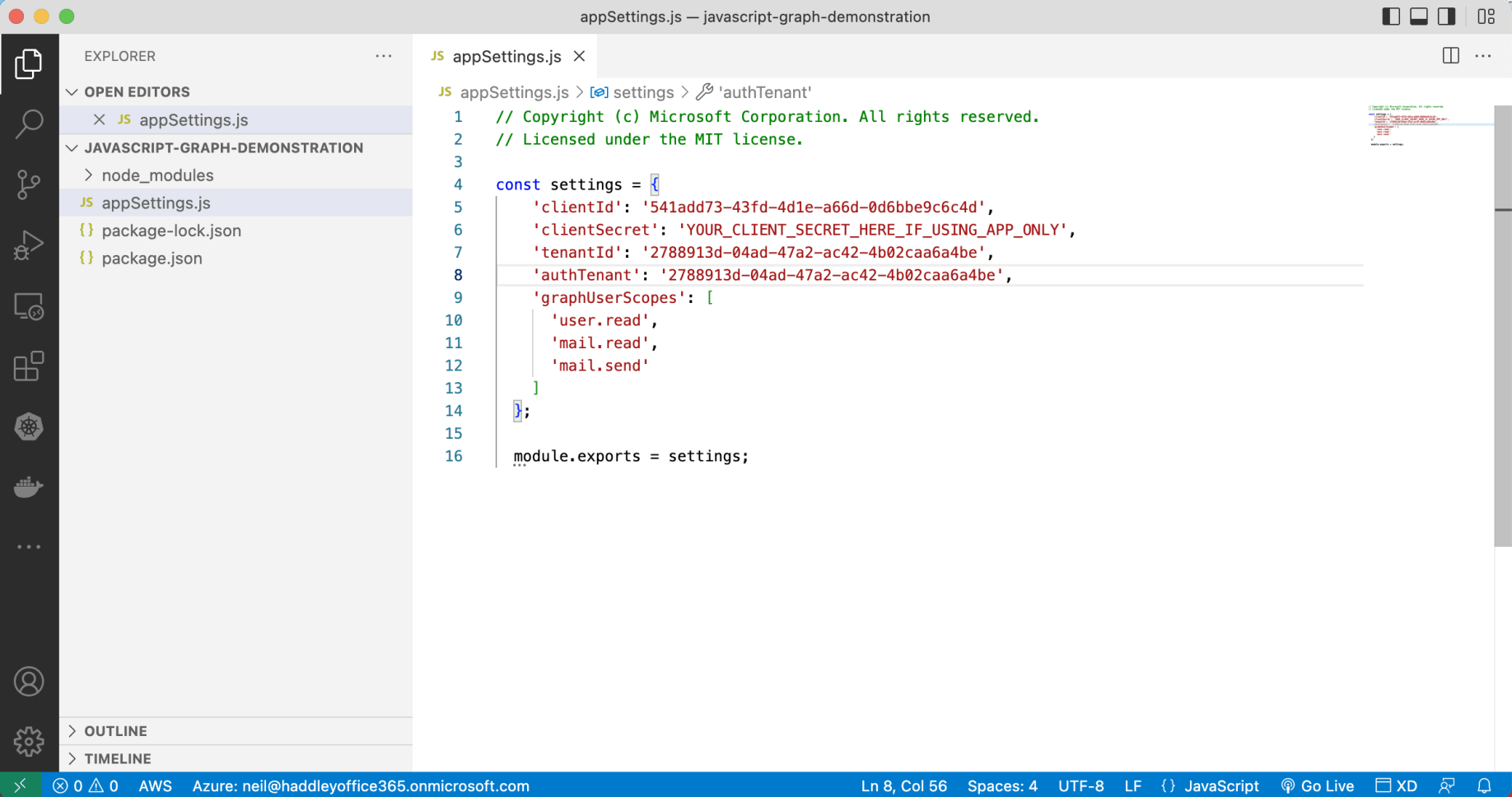
Task: Open the Search view in activity bar
Action: point(29,124)
